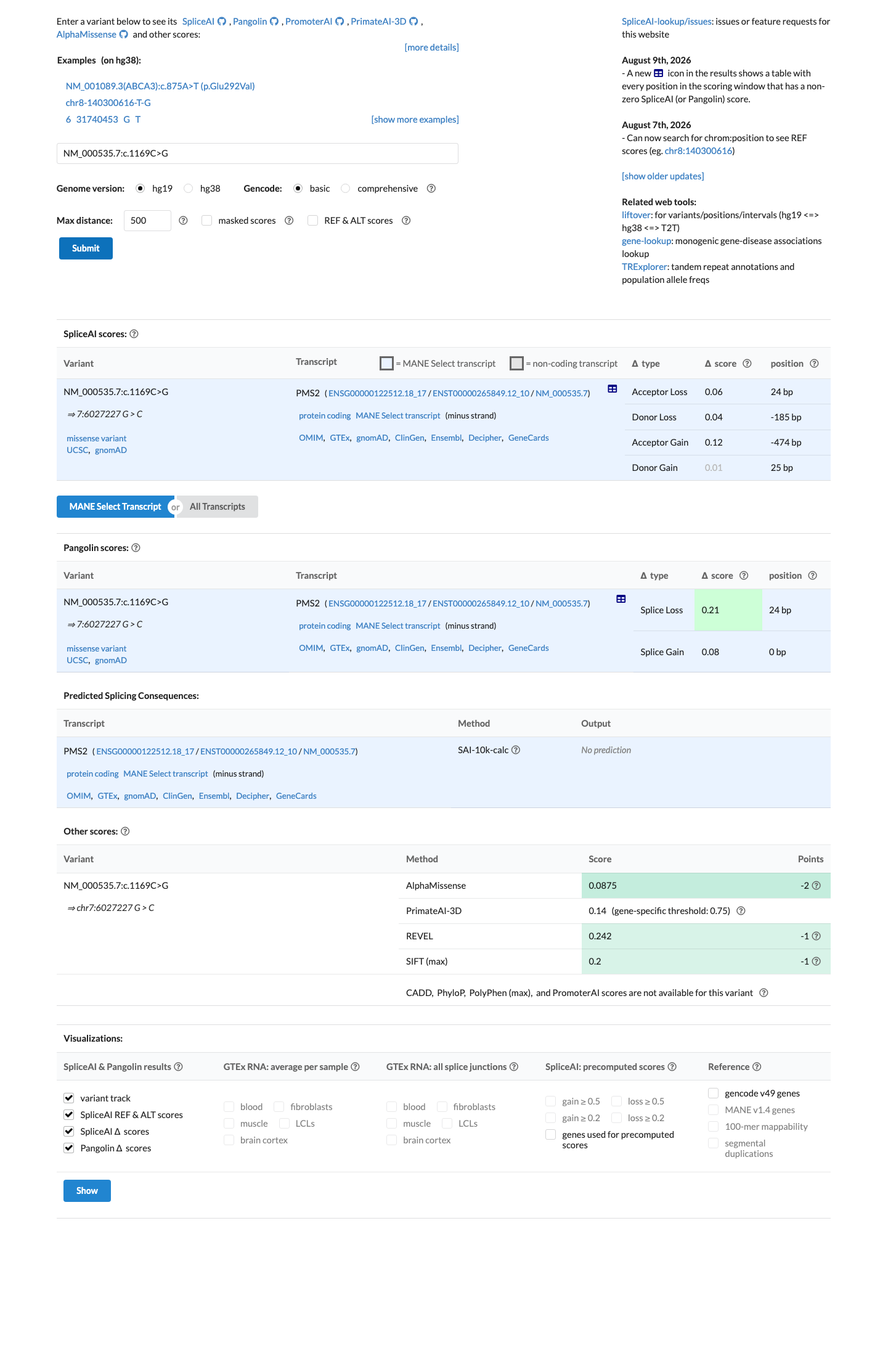Open the Pangolin non-zero scores table icon

(x=621, y=599)
